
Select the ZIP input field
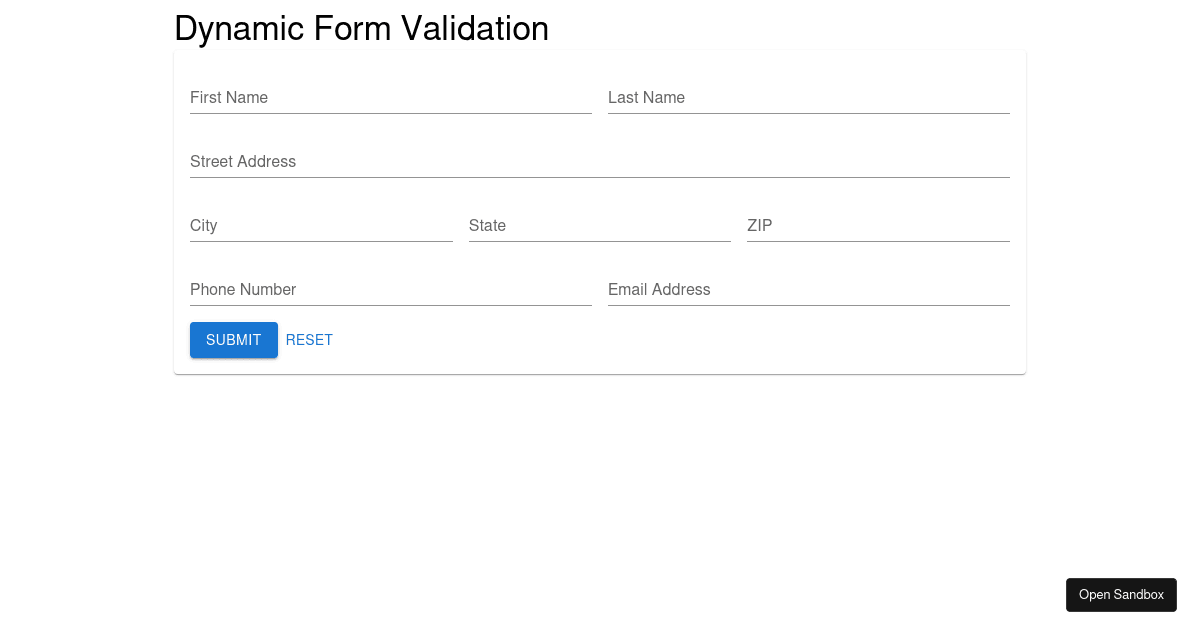878,226
